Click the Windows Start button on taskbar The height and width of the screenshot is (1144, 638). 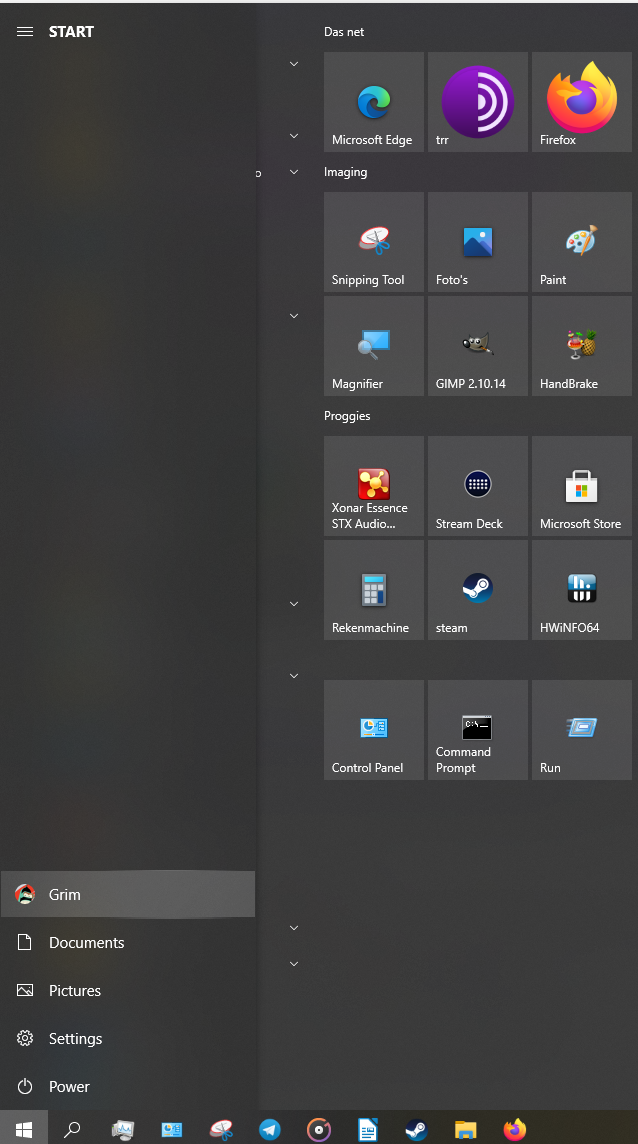coord(24,1129)
